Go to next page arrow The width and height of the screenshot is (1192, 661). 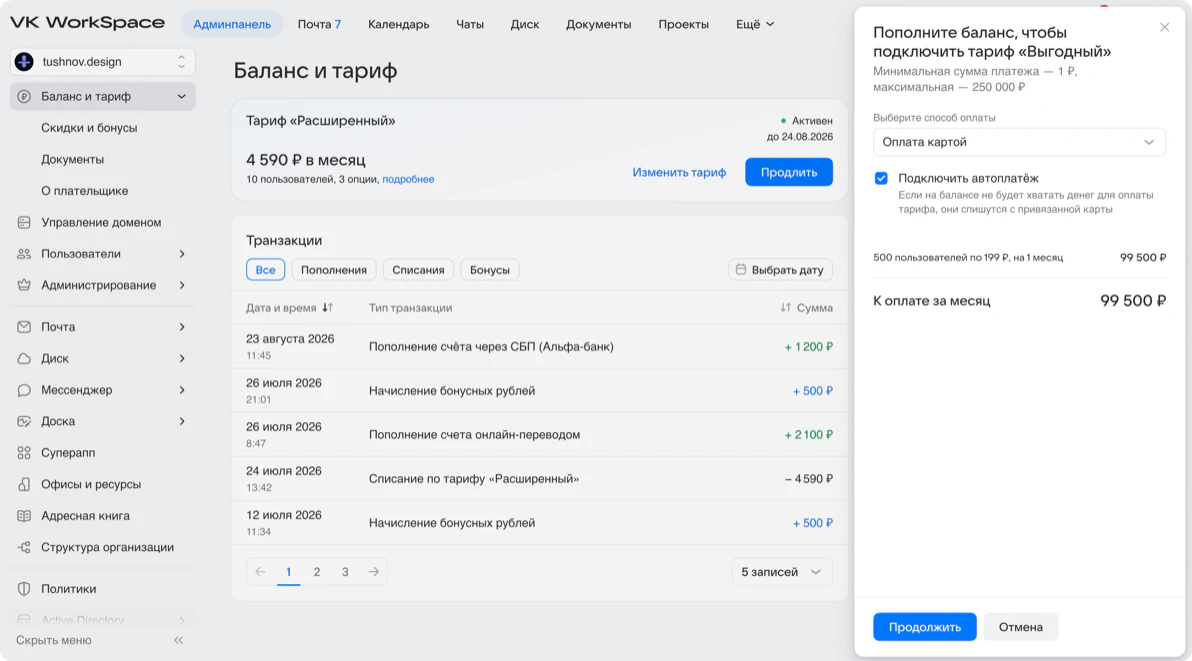click(373, 572)
